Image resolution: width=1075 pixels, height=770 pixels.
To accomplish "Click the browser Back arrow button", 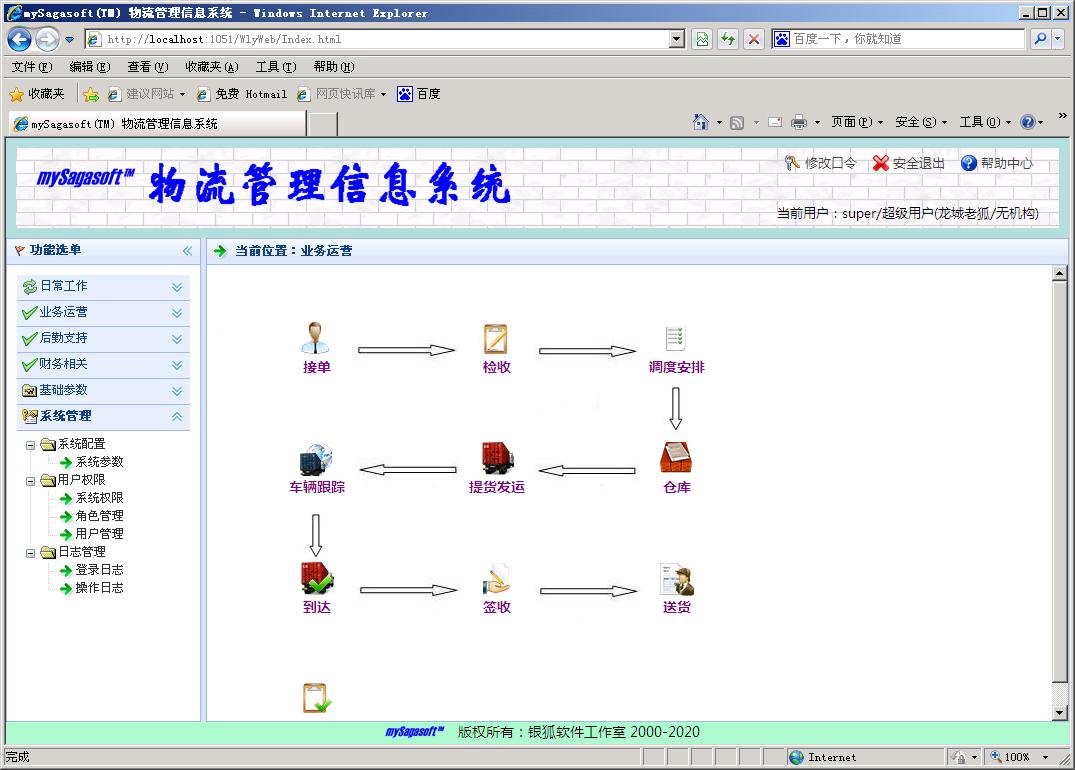I will (19, 39).
